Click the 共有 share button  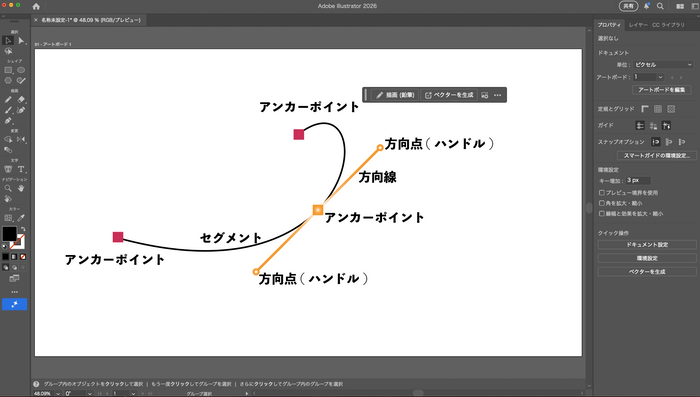click(629, 6)
